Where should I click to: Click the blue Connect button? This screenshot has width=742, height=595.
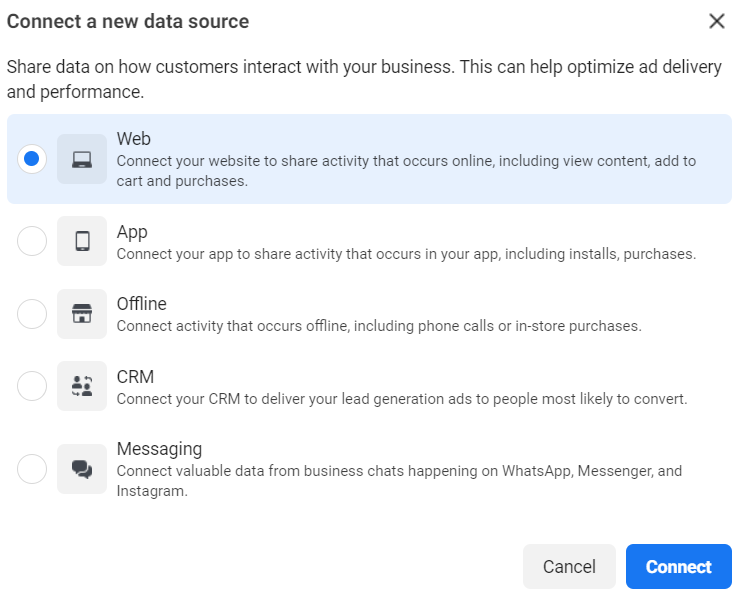pos(679,567)
